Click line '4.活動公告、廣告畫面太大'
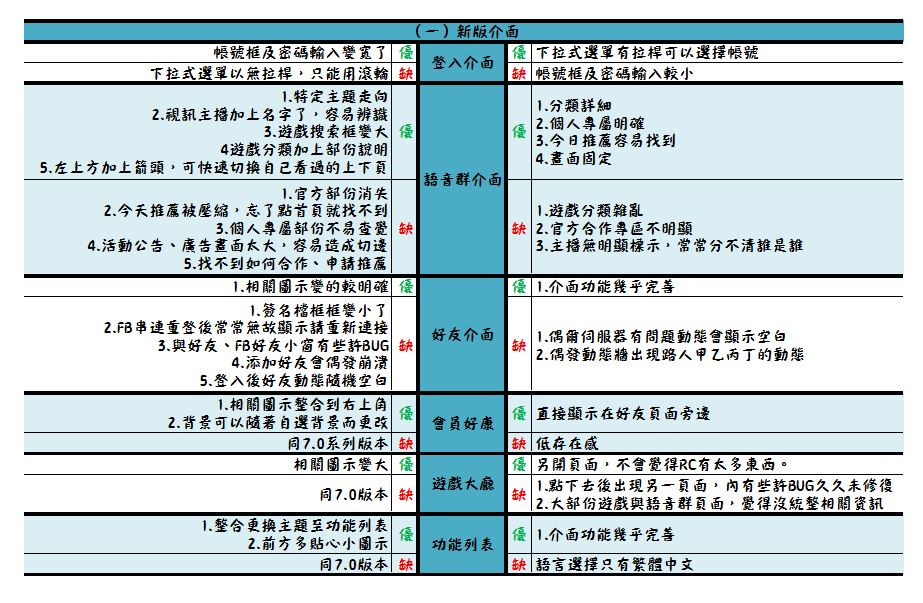 237,246
